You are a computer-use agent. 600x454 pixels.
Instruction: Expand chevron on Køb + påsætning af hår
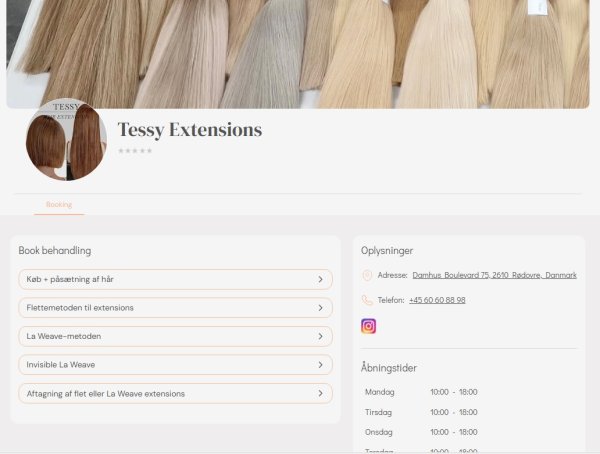pos(320,279)
